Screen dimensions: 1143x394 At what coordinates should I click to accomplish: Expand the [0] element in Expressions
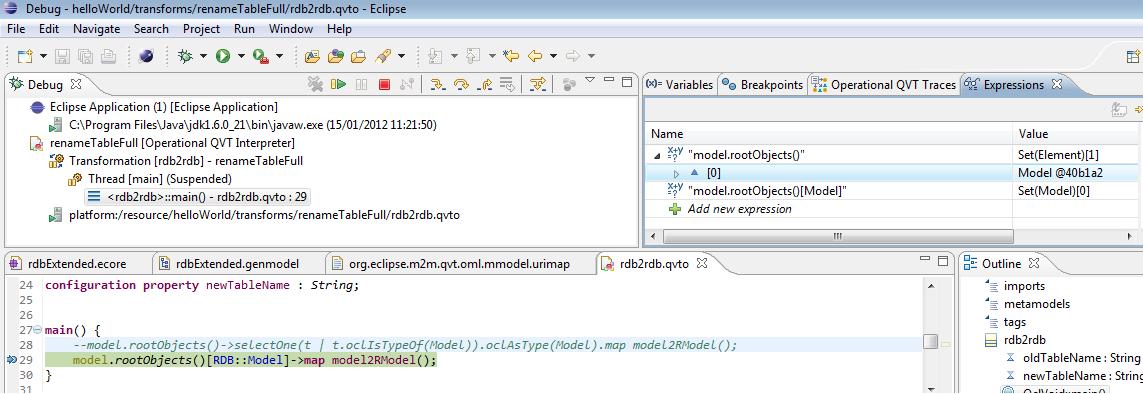coord(676,173)
